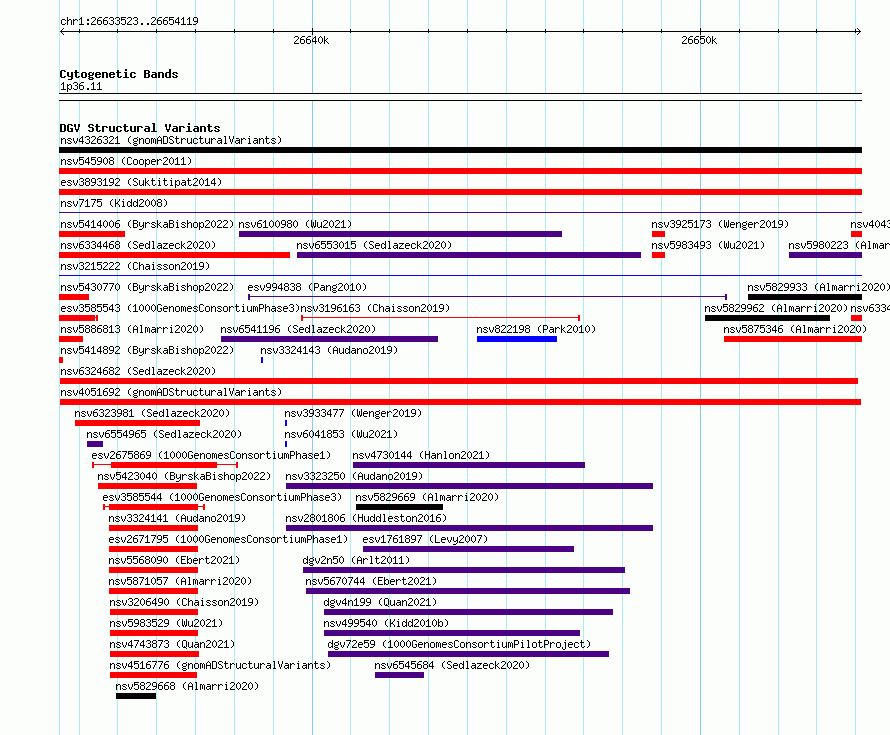The height and width of the screenshot is (735, 890).
Task: Click nsv822198 (Park2010) label
Action: point(536,329)
